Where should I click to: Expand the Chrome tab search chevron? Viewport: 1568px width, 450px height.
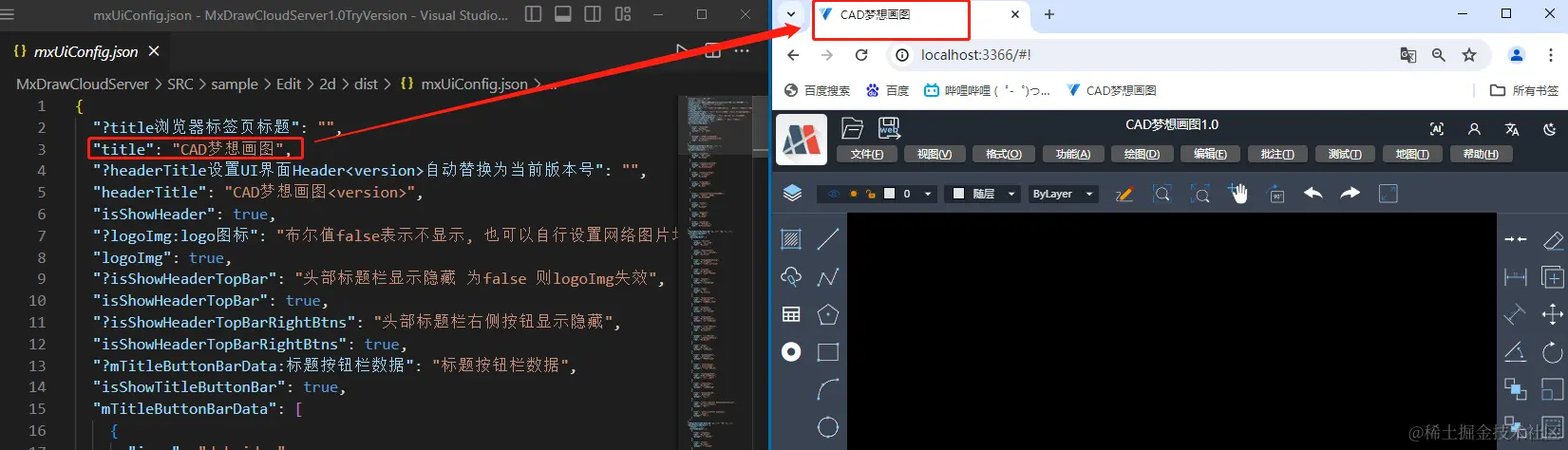tap(790, 14)
